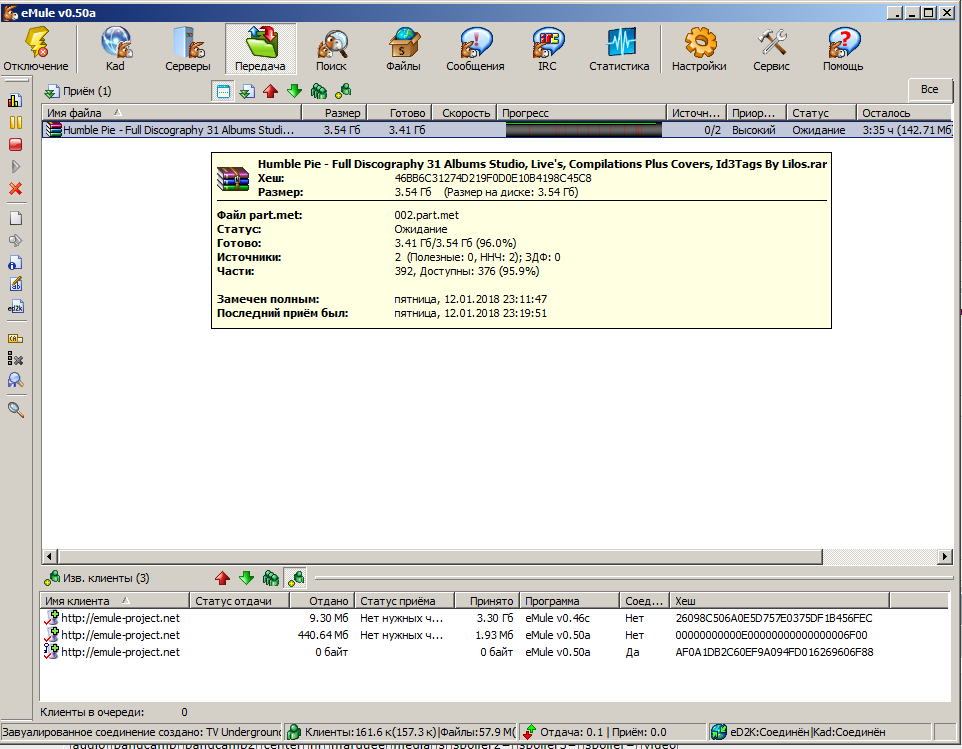Image resolution: width=962 pixels, height=749 pixels.
Task: Select the Передача transfers page
Action: tap(260, 49)
